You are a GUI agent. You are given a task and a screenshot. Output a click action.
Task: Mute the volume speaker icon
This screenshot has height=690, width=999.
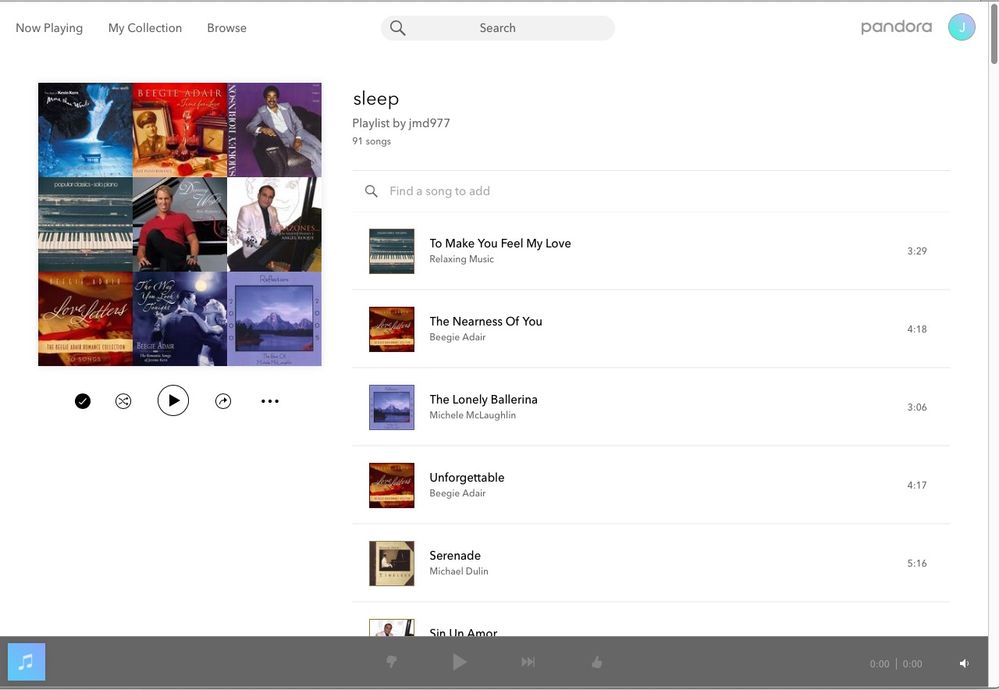point(965,663)
